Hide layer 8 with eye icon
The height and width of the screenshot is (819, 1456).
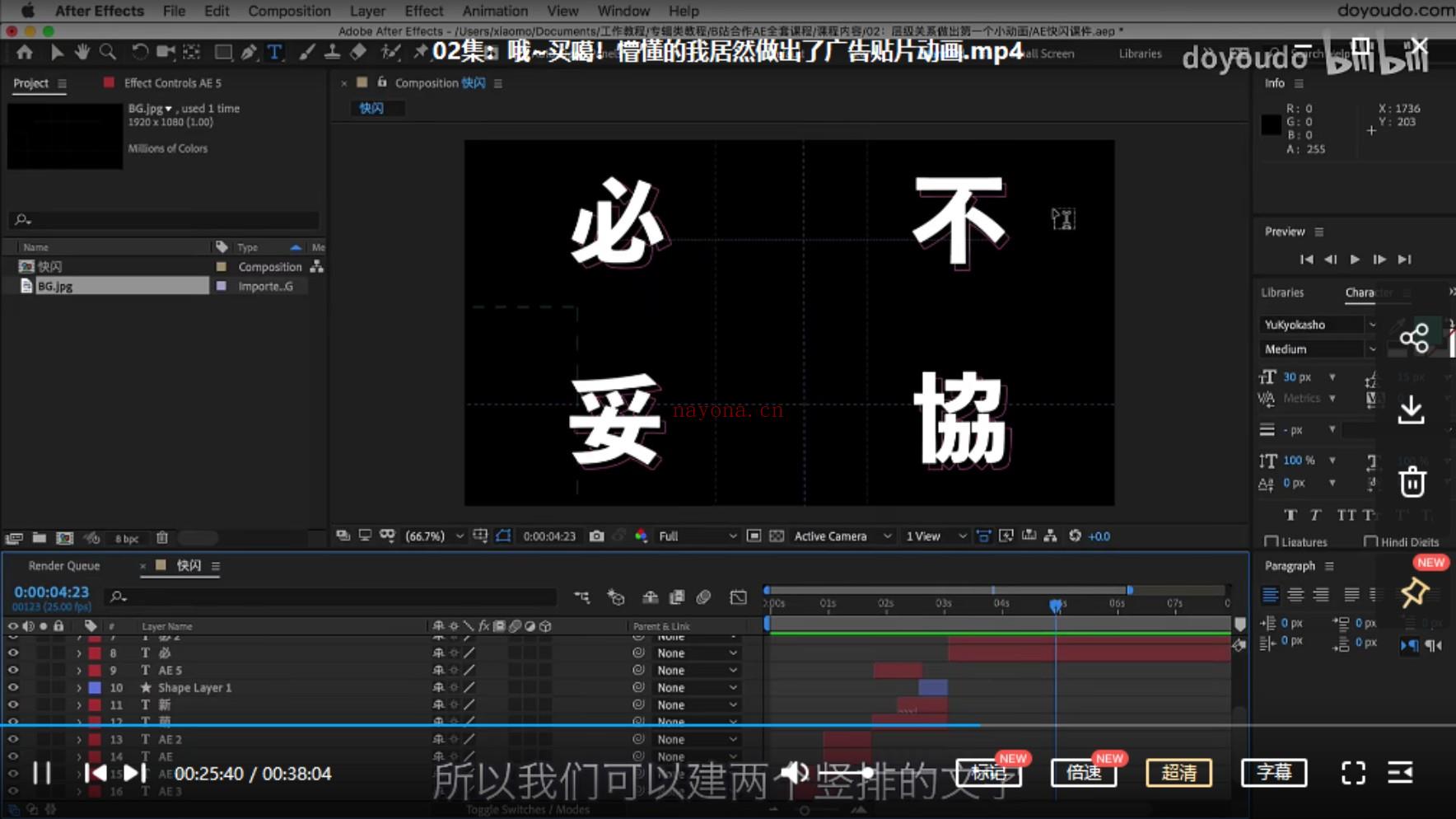pyautogui.click(x=12, y=653)
